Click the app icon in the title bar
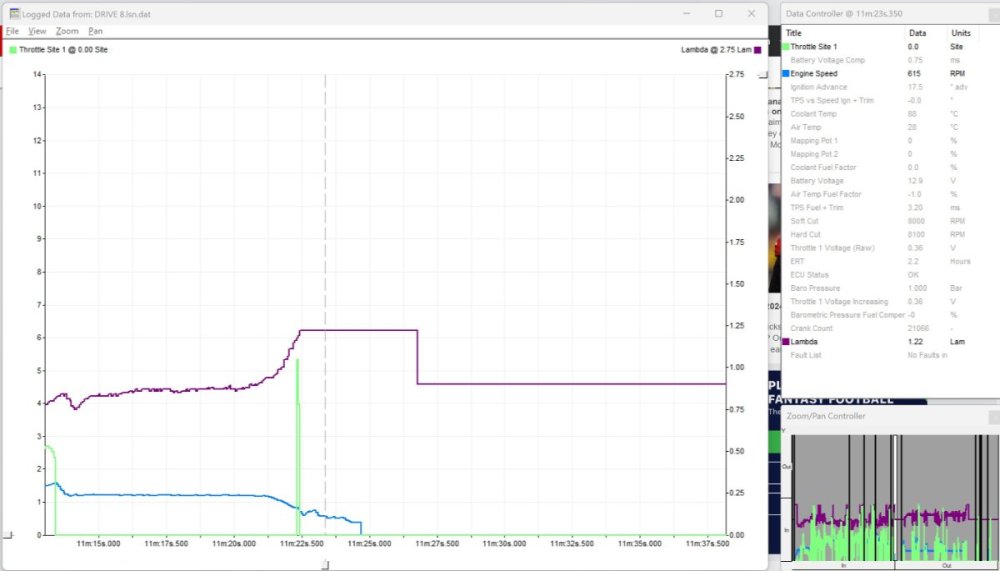This screenshot has height=571, width=1000. coord(14,14)
